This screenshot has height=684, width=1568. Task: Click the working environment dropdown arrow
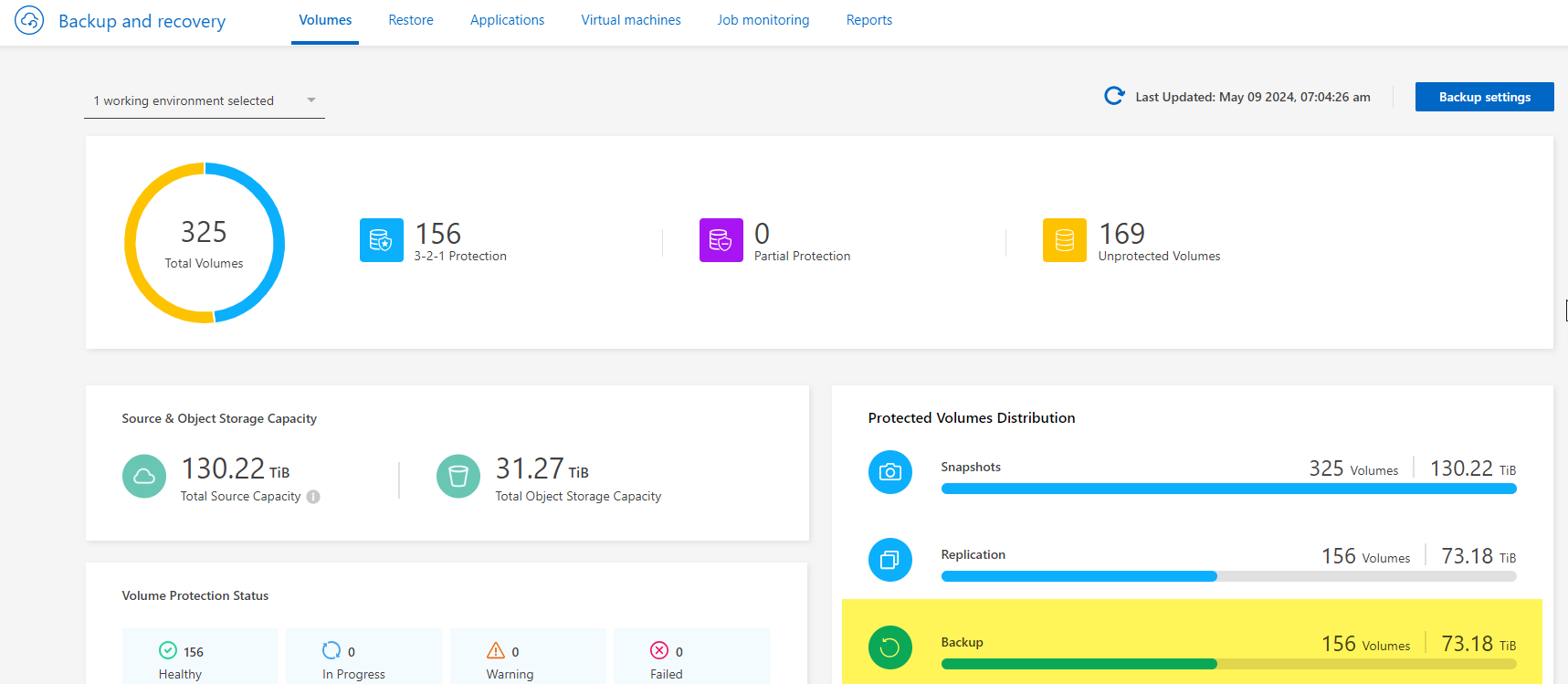[x=311, y=100]
